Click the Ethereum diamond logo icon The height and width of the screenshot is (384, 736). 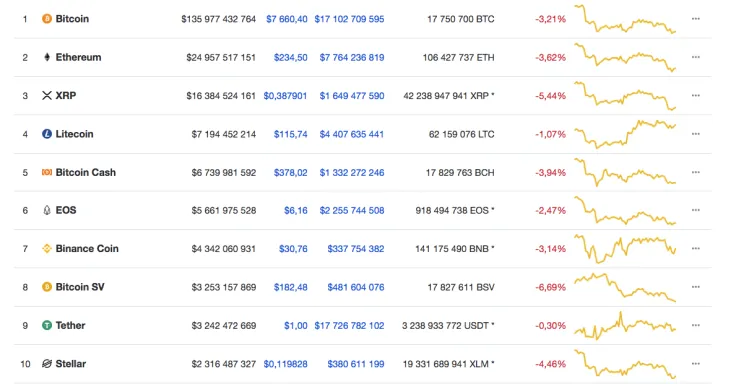tap(47, 57)
